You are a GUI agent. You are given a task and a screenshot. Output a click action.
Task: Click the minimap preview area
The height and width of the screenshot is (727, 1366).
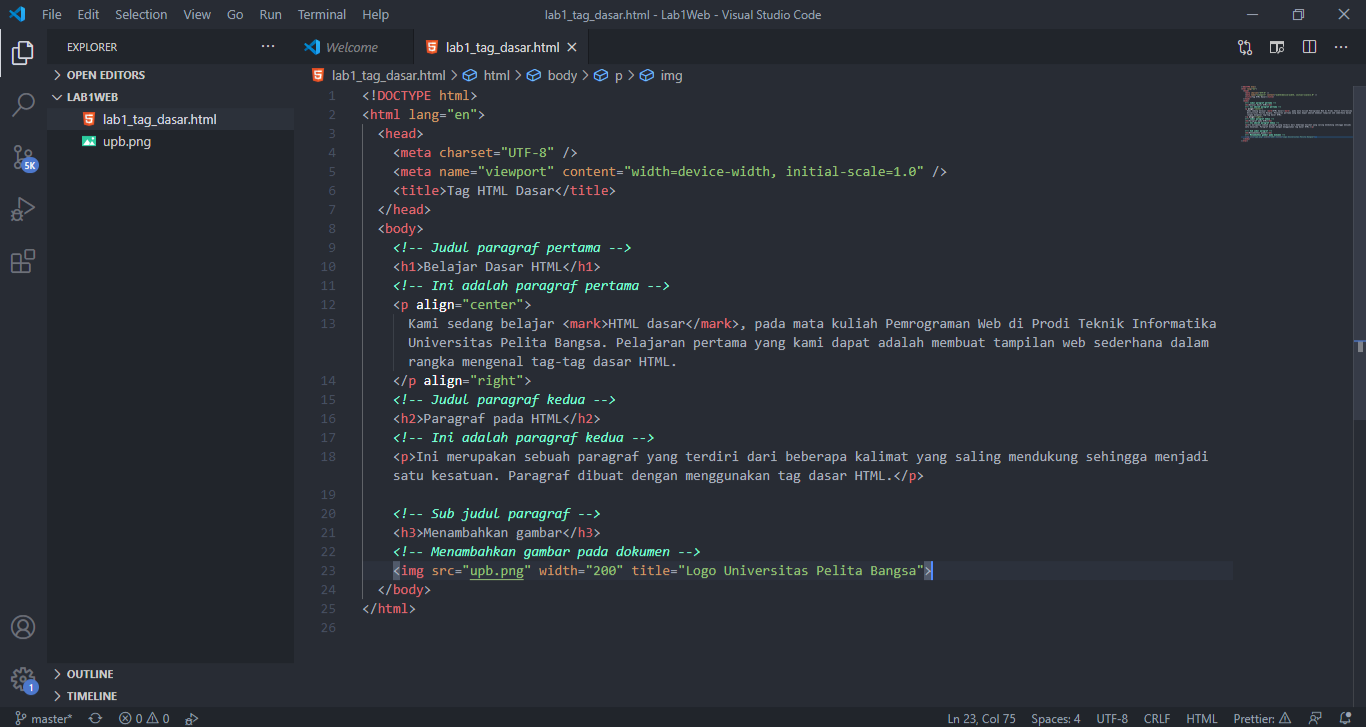1296,112
